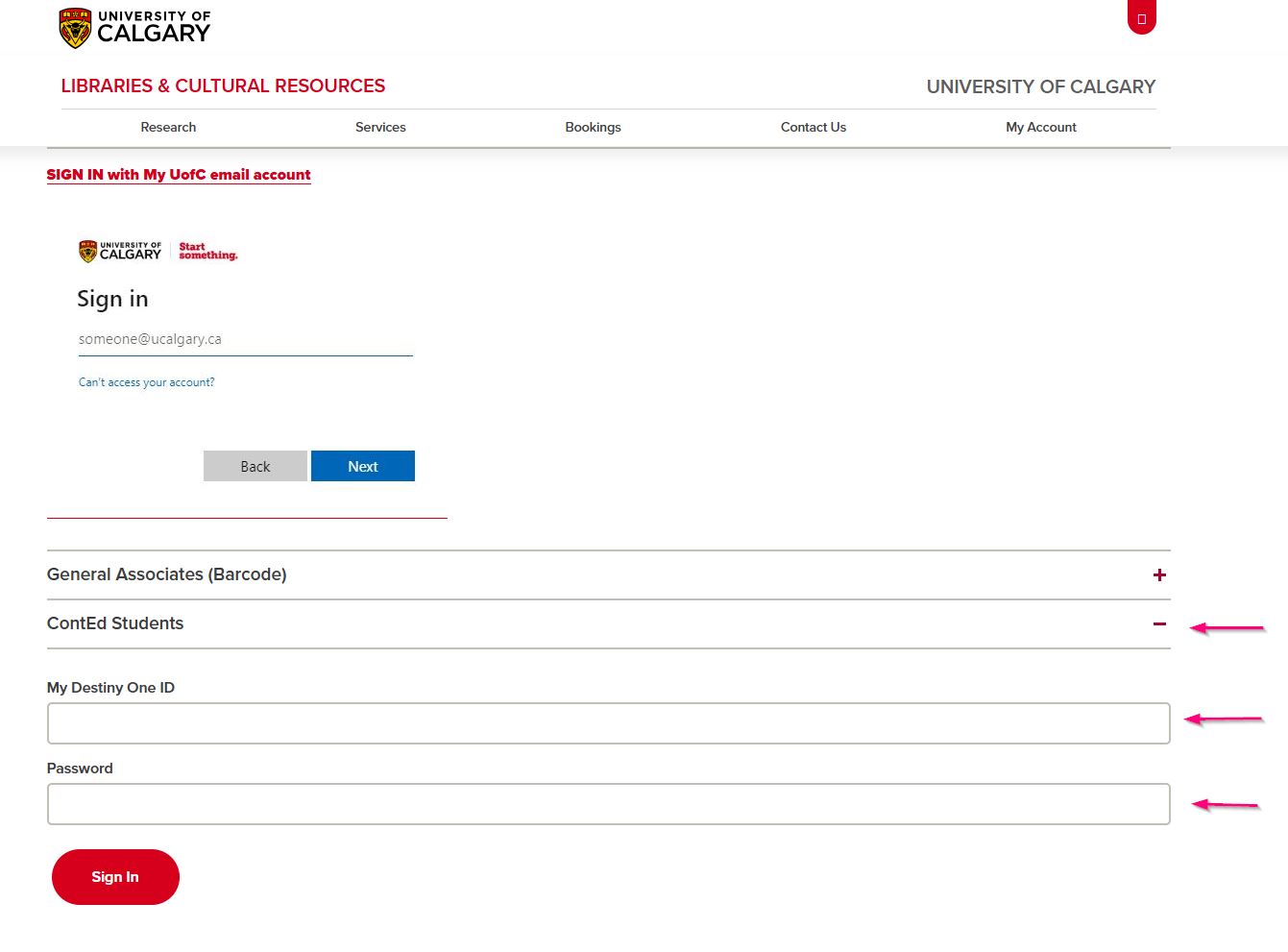Select the someone@ucalgary.ca email field
The height and width of the screenshot is (952, 1288).
point(245,339)
